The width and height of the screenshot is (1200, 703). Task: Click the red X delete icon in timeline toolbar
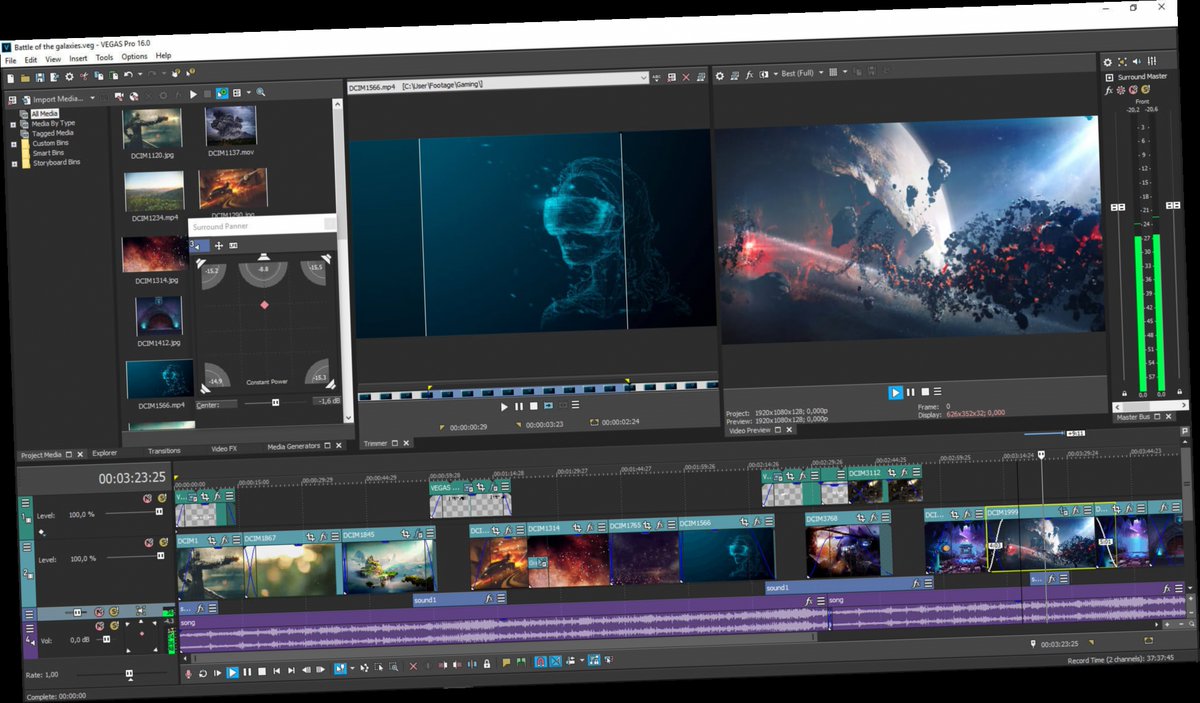(x=413, y=666)
